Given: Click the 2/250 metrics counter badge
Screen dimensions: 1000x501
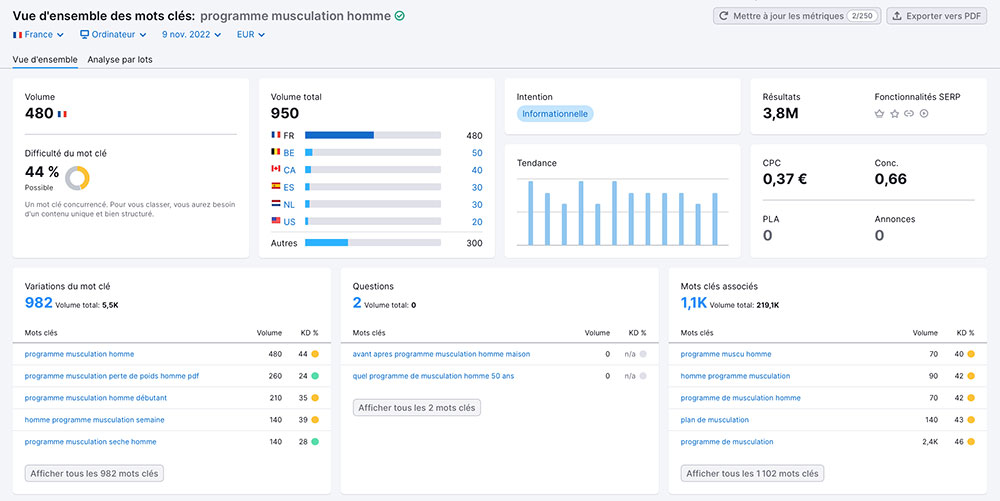Looking at the screenshot, I should coord(862,16).
